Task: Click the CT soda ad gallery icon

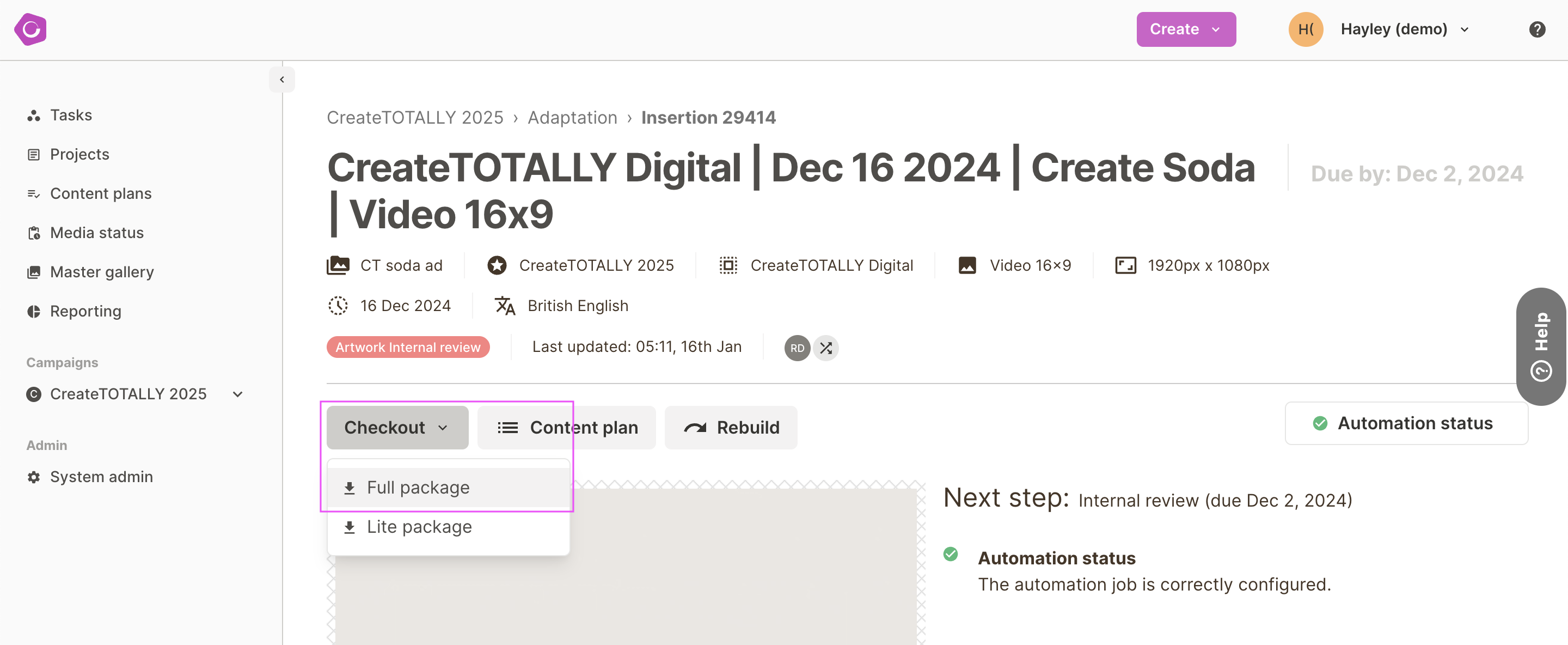Action: (x=338, y=265)
